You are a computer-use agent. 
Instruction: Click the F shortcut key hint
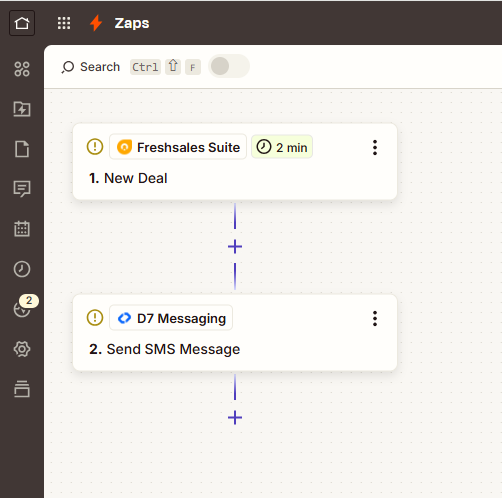(193, 67)
